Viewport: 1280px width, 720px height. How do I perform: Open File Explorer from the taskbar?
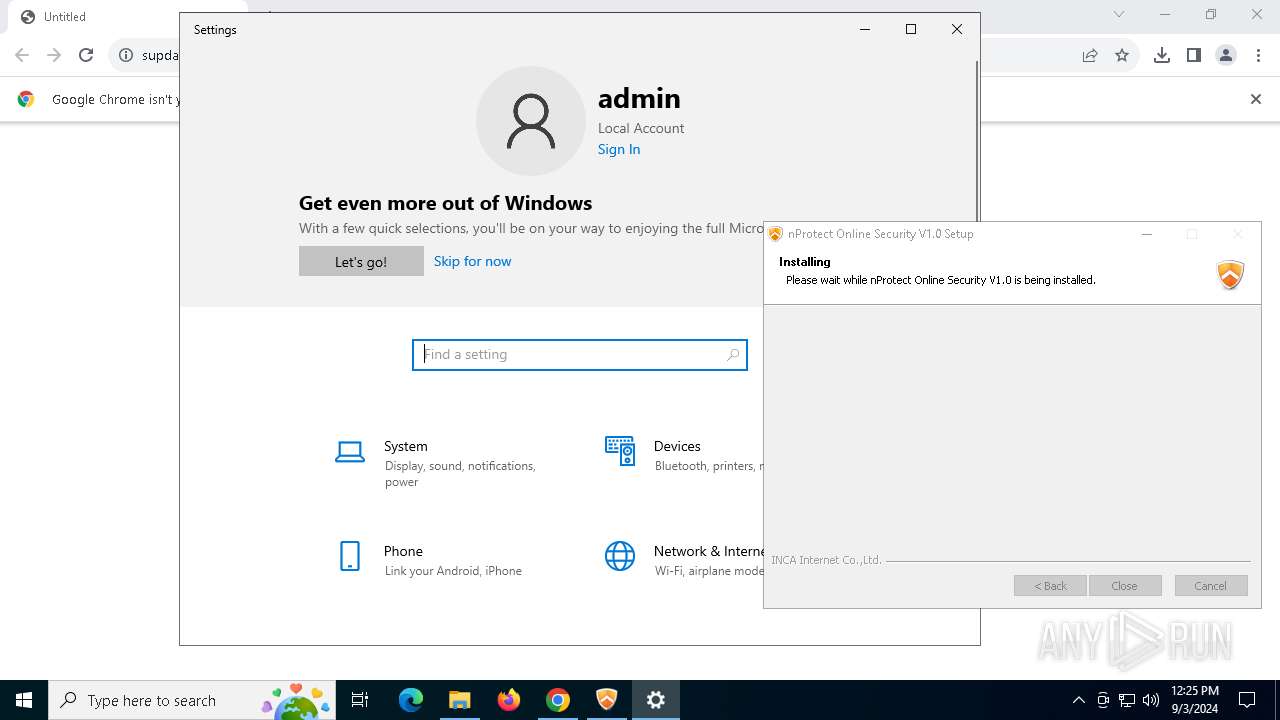coord(460,700)
